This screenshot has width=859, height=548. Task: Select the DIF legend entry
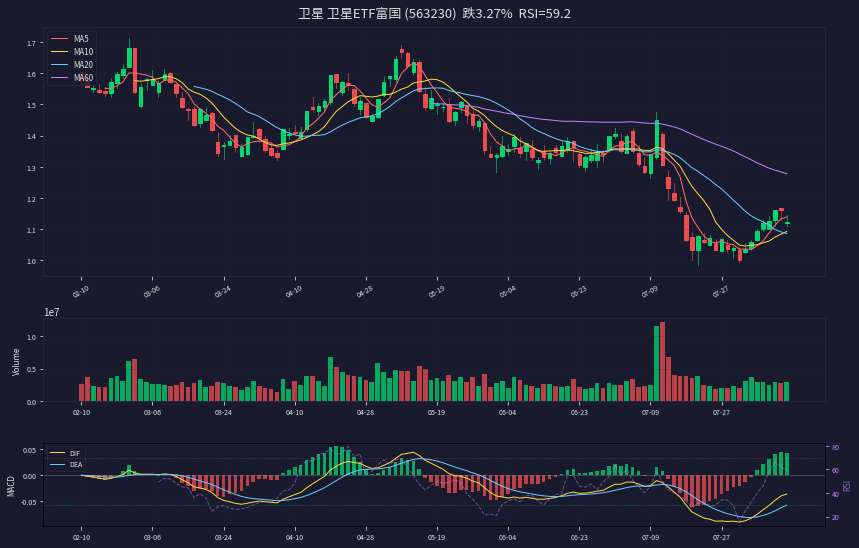click(x=65, y=453)
